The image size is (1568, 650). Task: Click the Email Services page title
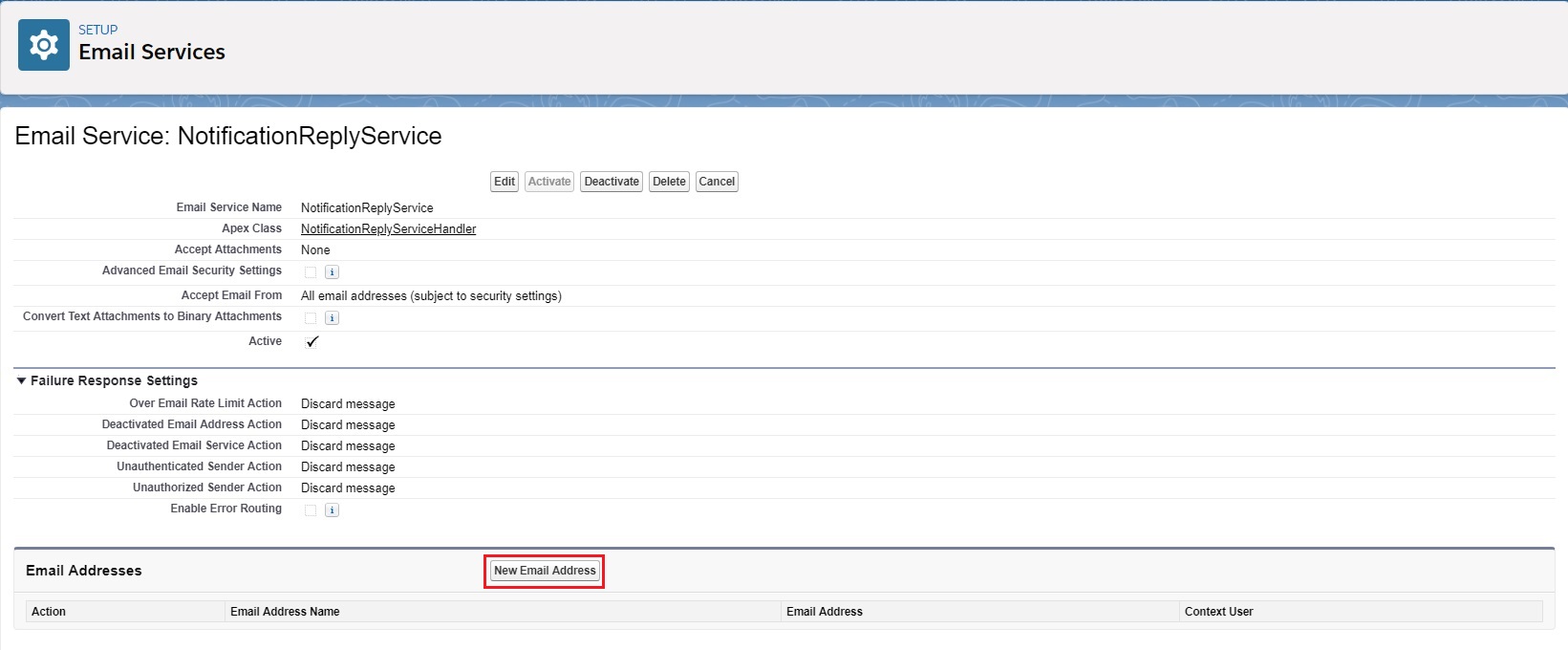(152, 53)
